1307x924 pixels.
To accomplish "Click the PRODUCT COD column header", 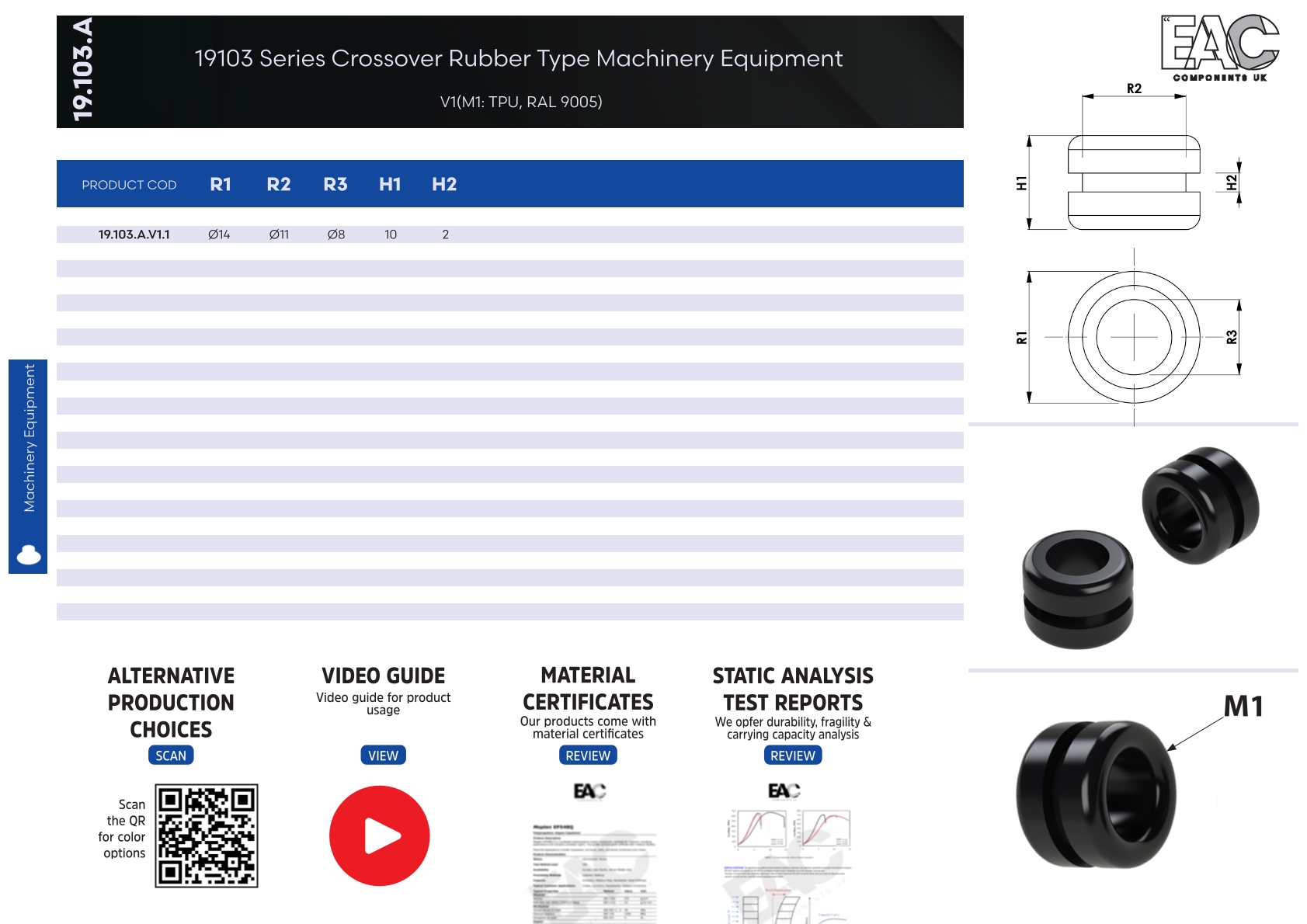I will (x=129, y=185).
